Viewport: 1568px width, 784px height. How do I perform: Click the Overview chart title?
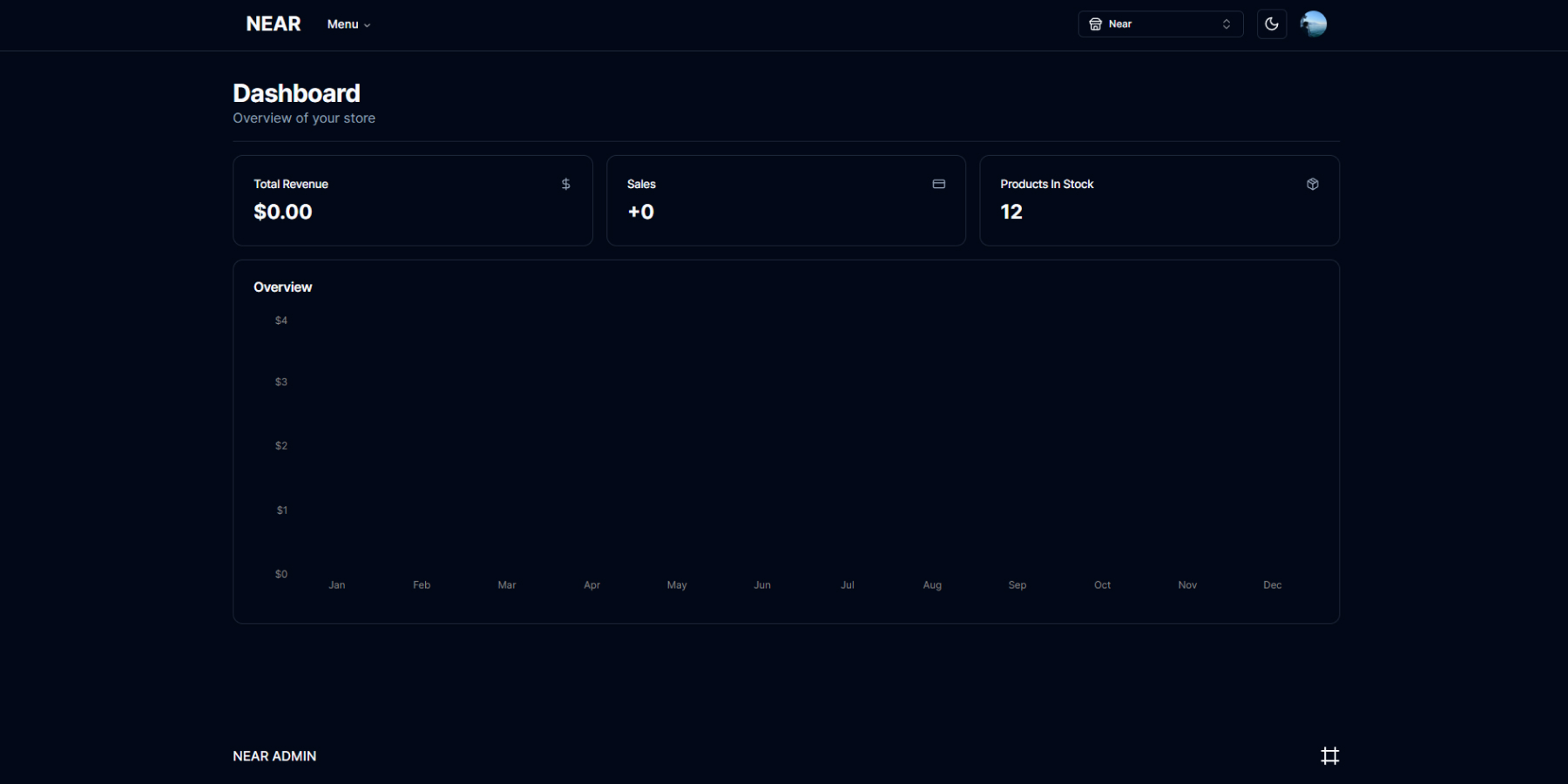coord(282,287)
